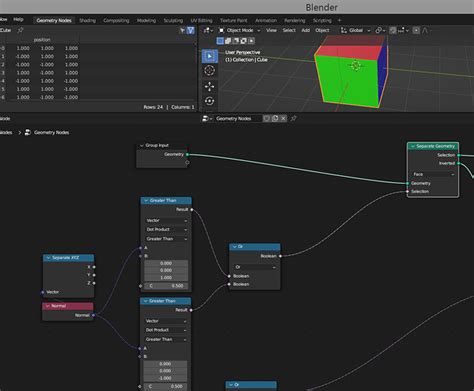Viewport: 474px width, 391px height.
Task: Open Global transform orientation dropdown
Action: [355, 30]
